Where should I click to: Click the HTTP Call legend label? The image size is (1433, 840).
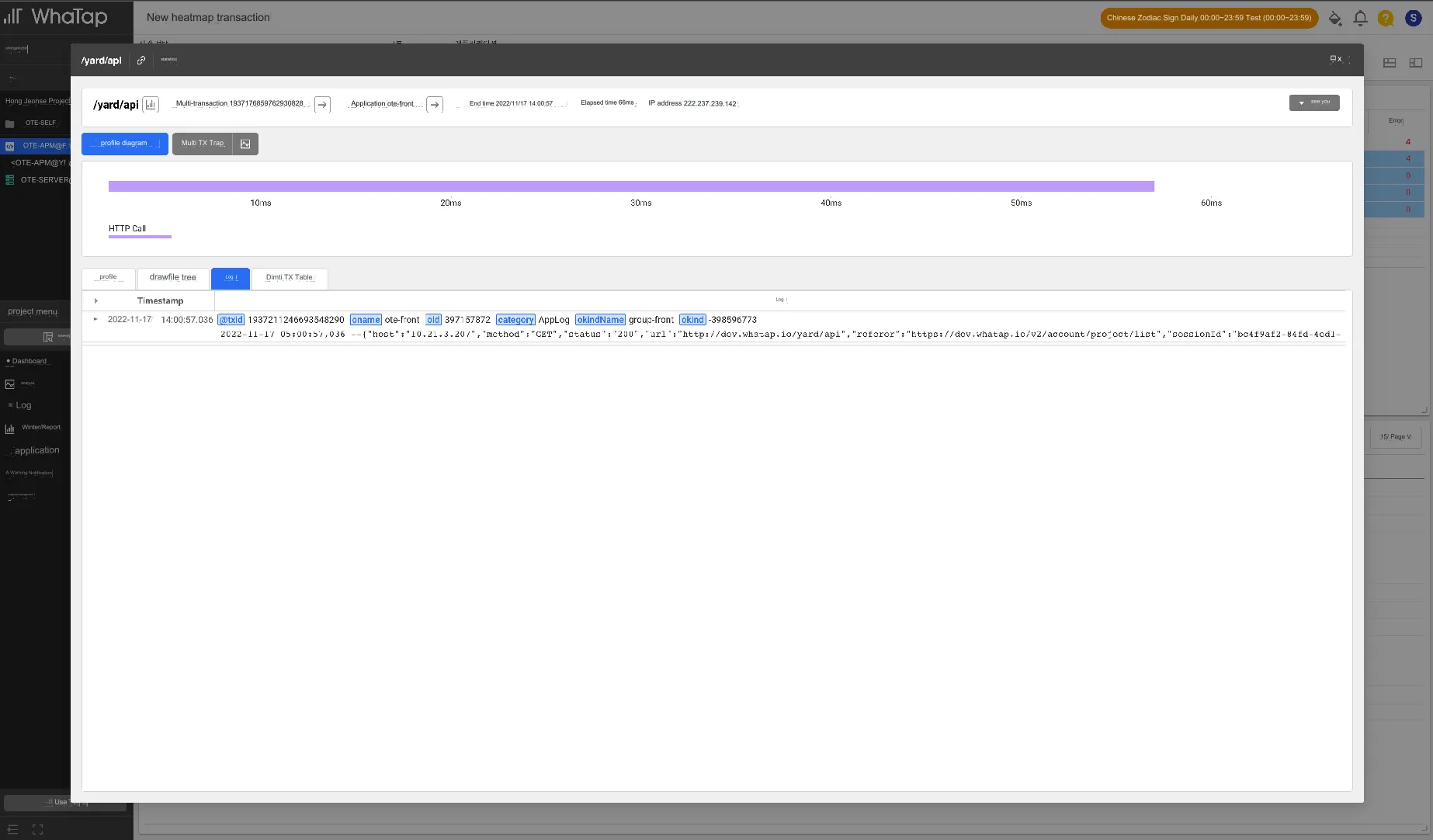tap(127, 229)
